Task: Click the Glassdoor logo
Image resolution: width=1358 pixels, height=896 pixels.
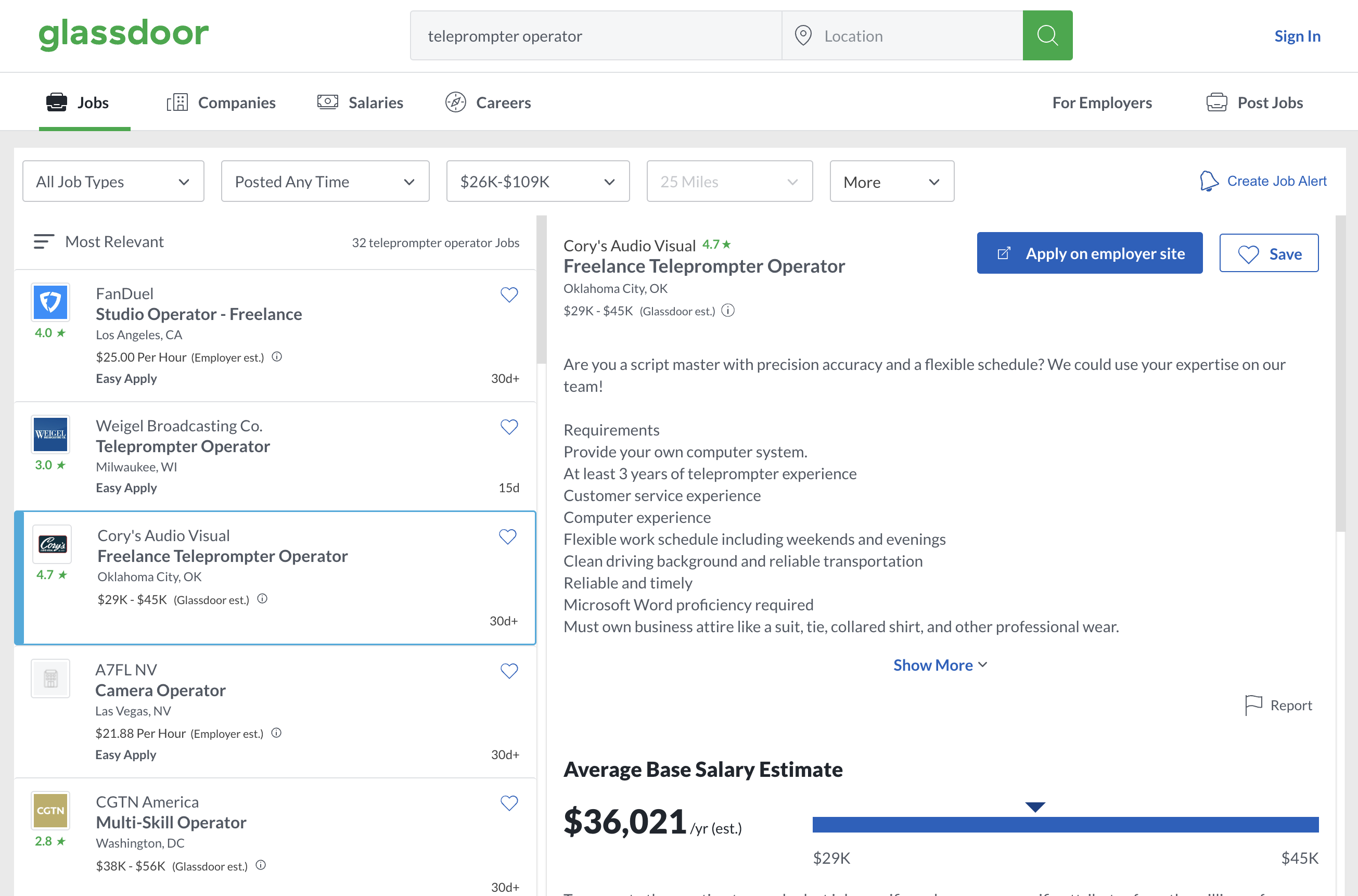Action: pyautogui.click(x=123, y=34)
